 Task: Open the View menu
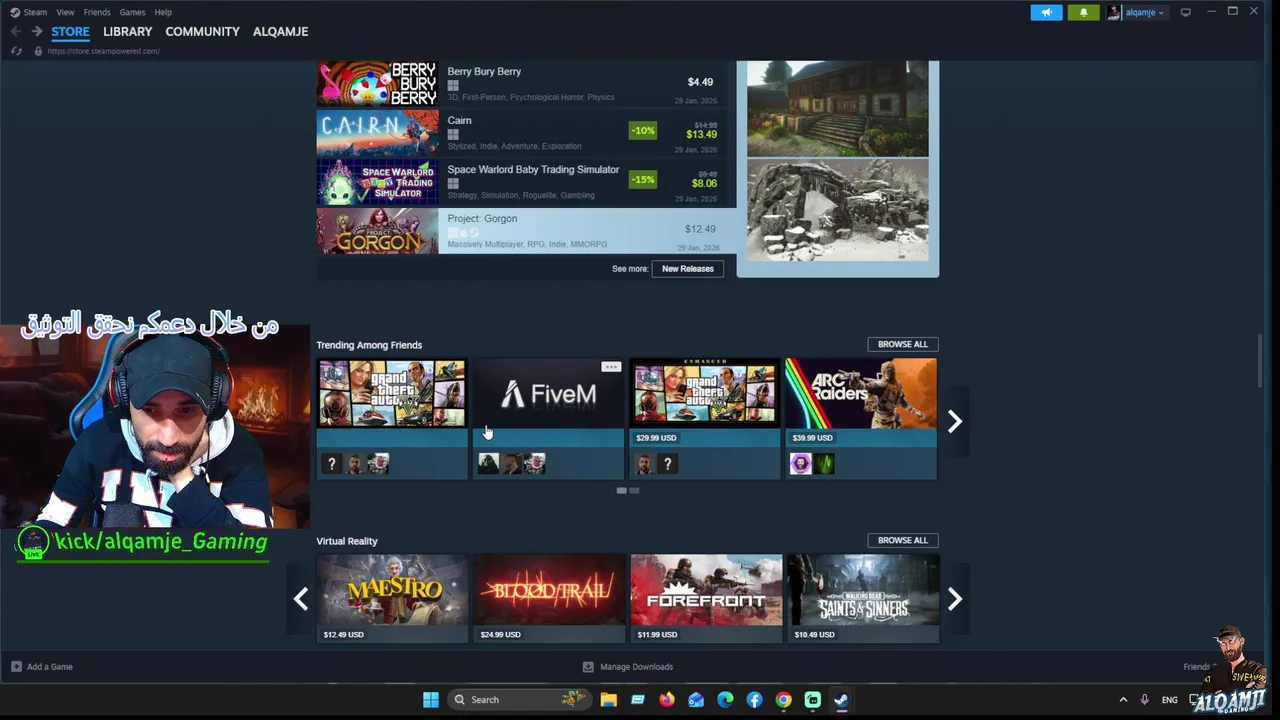[x=65, y=12]
